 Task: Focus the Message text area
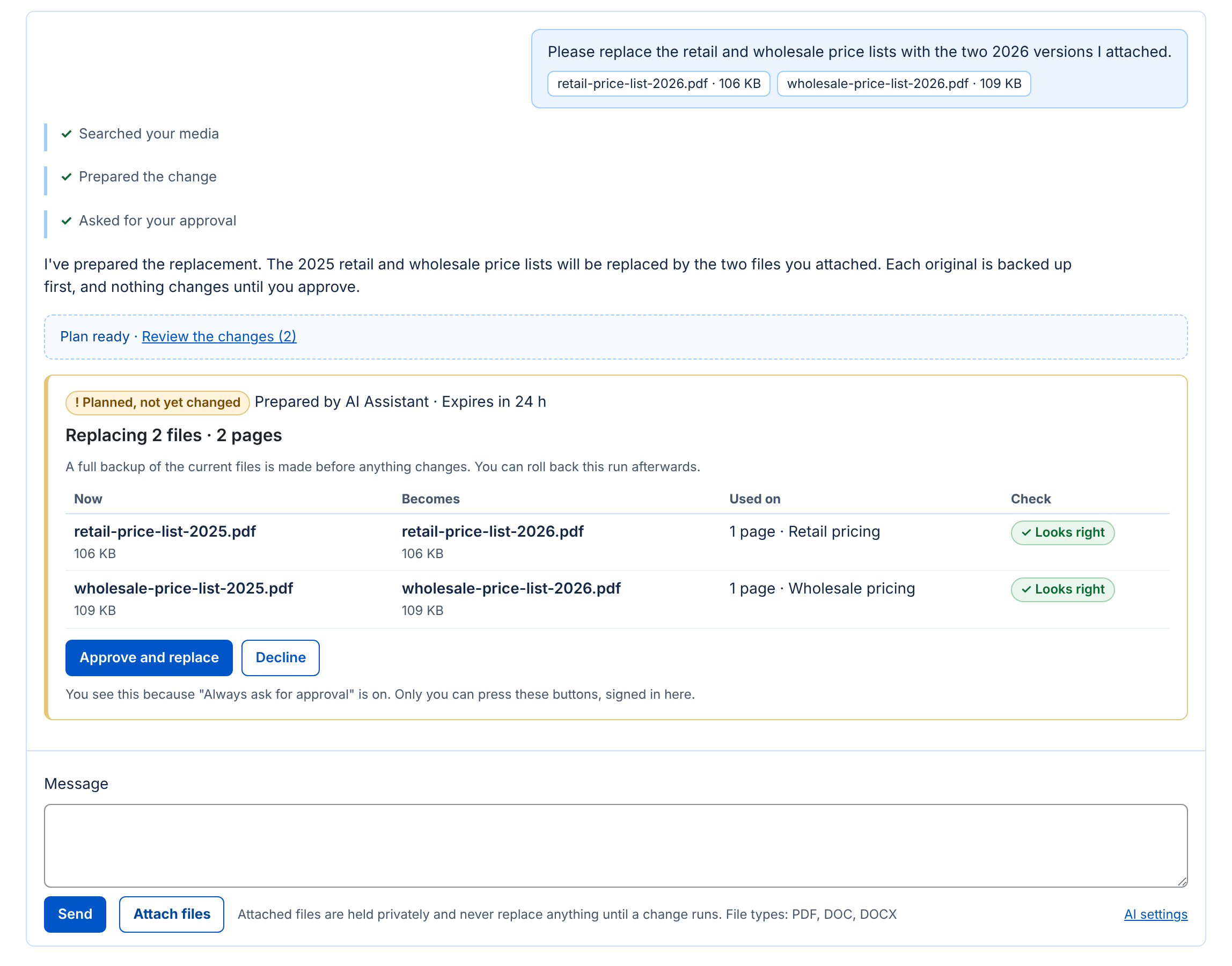tap(615, 845)
